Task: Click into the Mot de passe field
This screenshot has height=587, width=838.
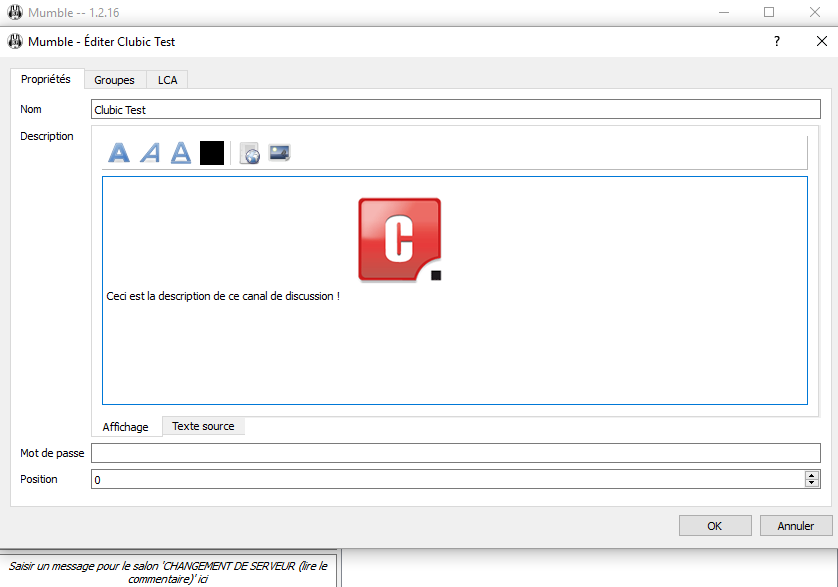Action: (x=456, y=453)
